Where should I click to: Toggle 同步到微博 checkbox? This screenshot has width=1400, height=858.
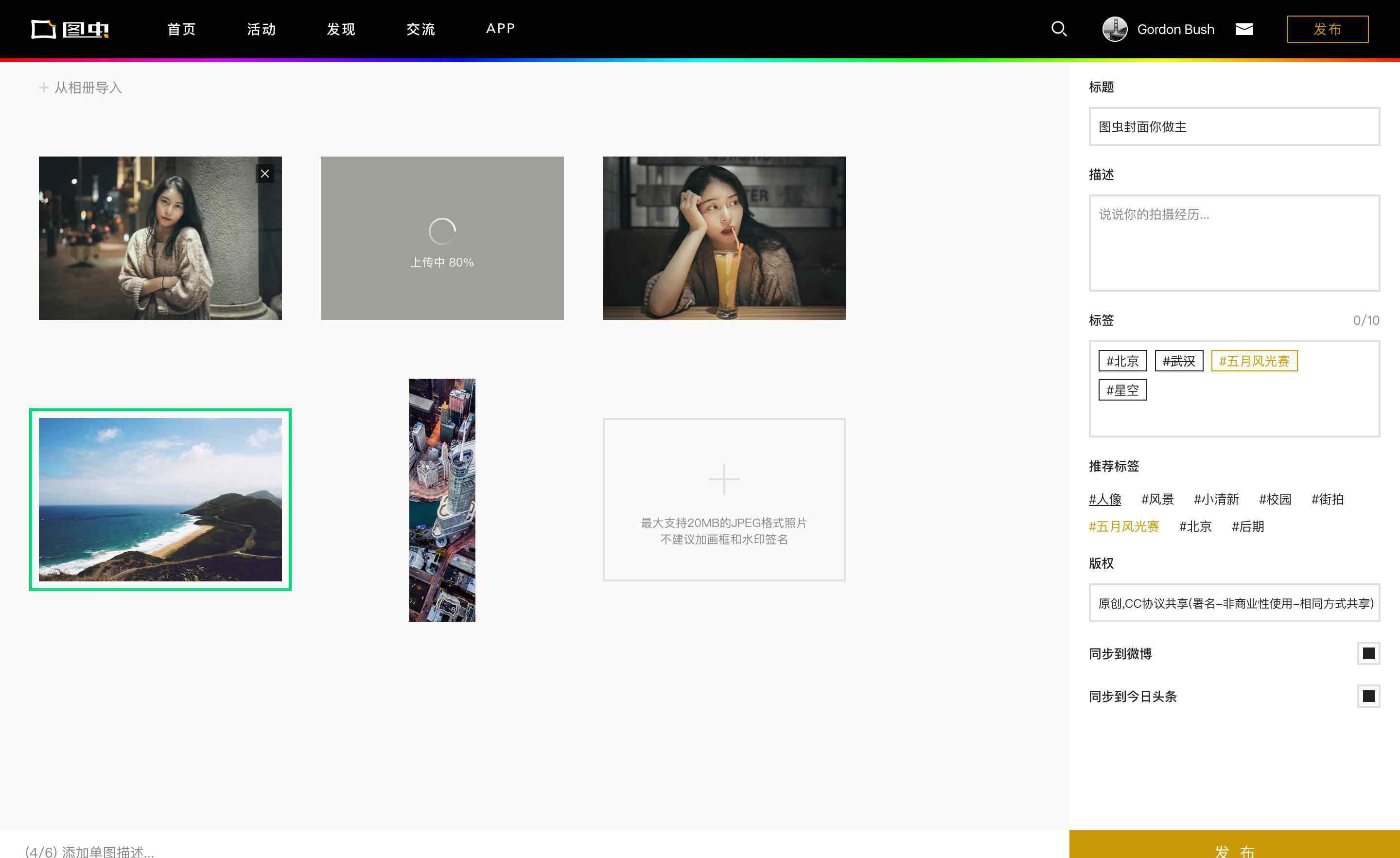(1368, 653)
